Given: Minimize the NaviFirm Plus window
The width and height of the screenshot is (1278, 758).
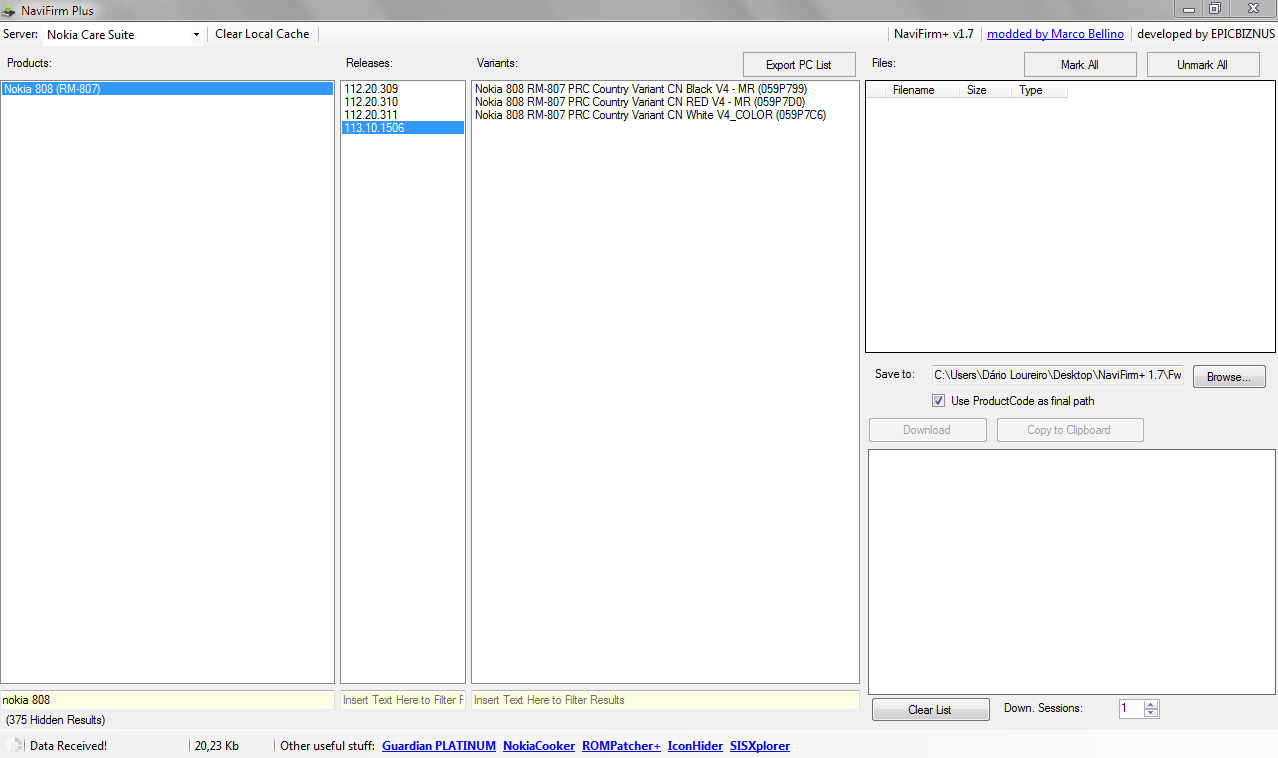Looking at the screenshot, I should pos(1189,8).
